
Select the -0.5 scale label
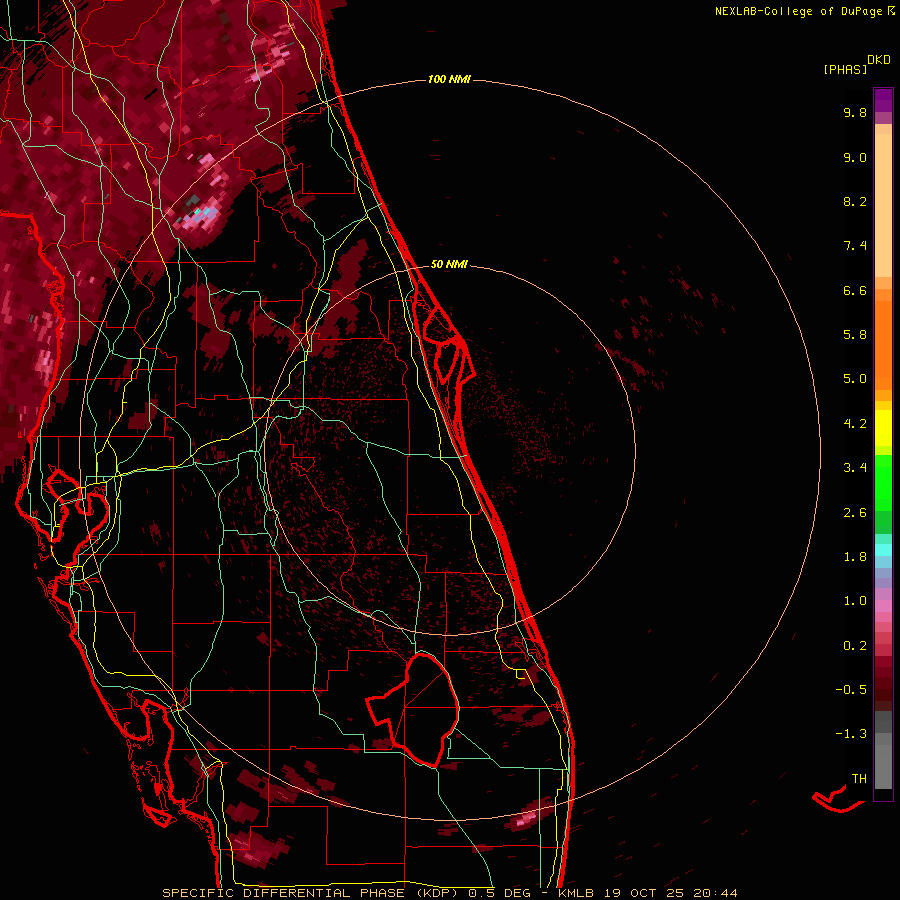(851, 690)
